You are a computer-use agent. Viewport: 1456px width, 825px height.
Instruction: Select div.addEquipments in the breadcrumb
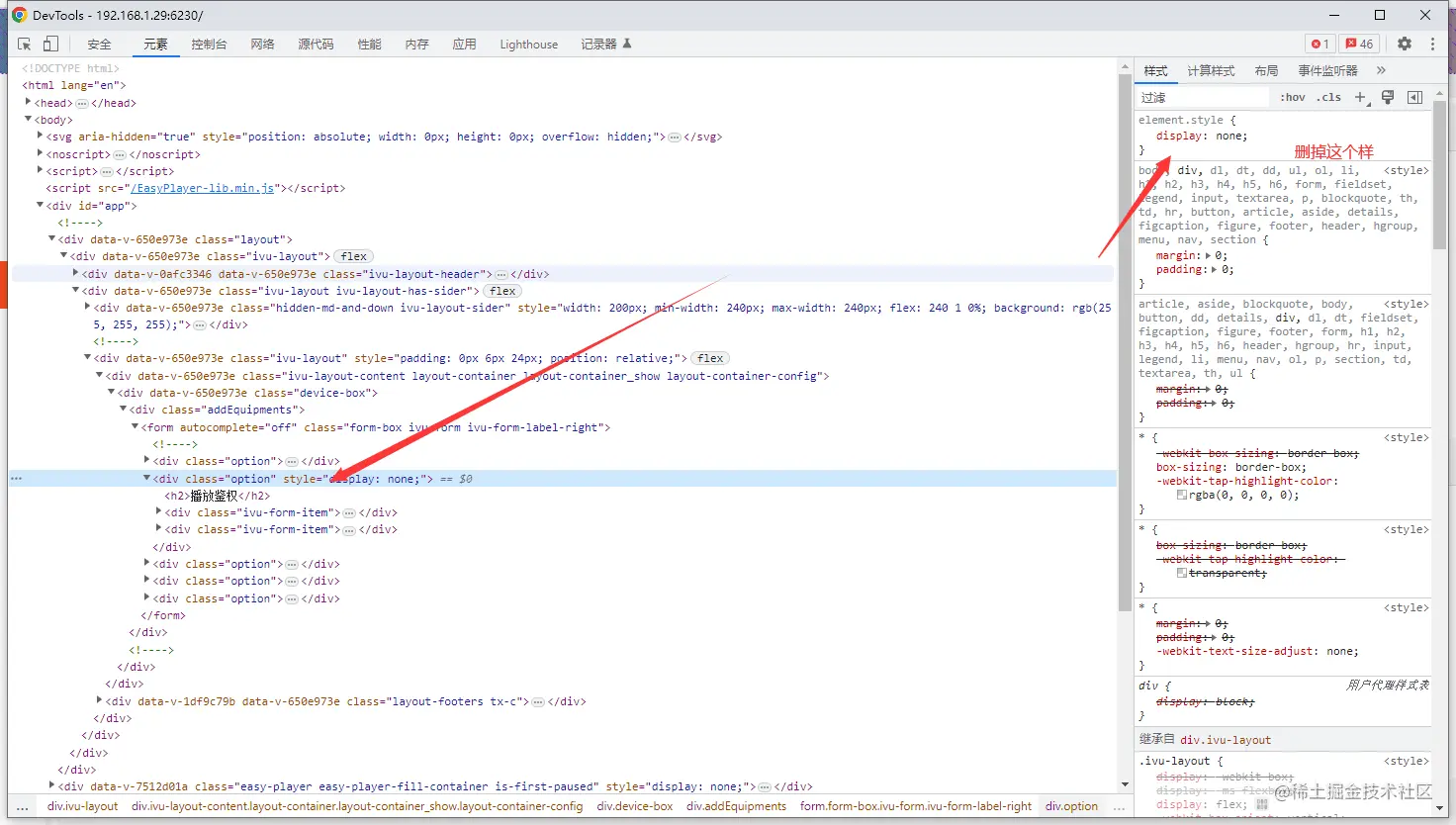tap(736, 806)
